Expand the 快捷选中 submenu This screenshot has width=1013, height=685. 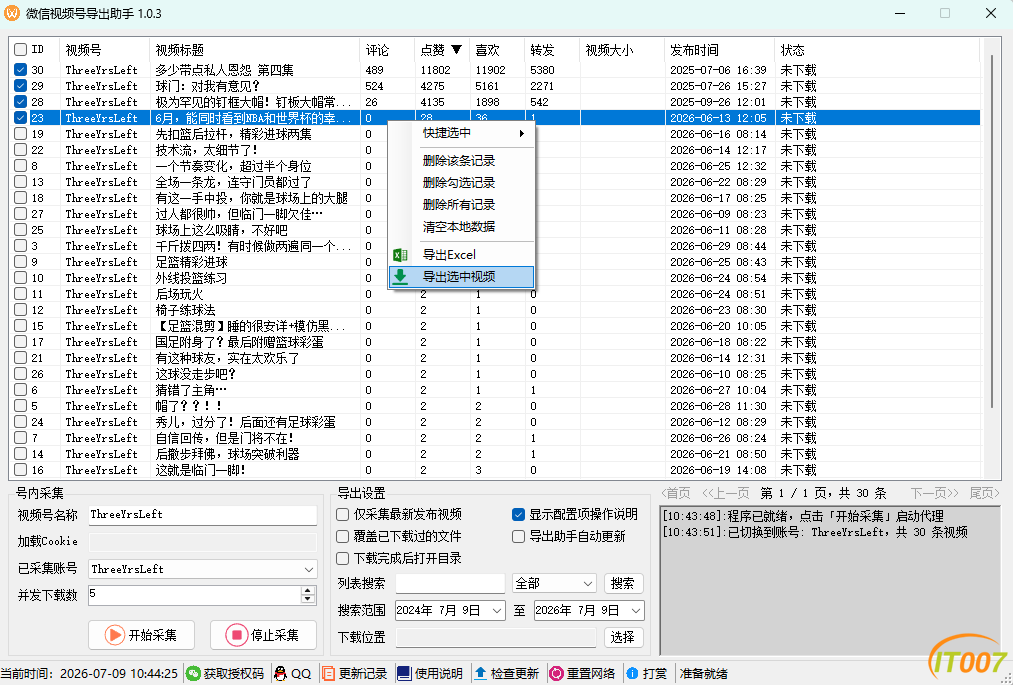tap(461, 133)
